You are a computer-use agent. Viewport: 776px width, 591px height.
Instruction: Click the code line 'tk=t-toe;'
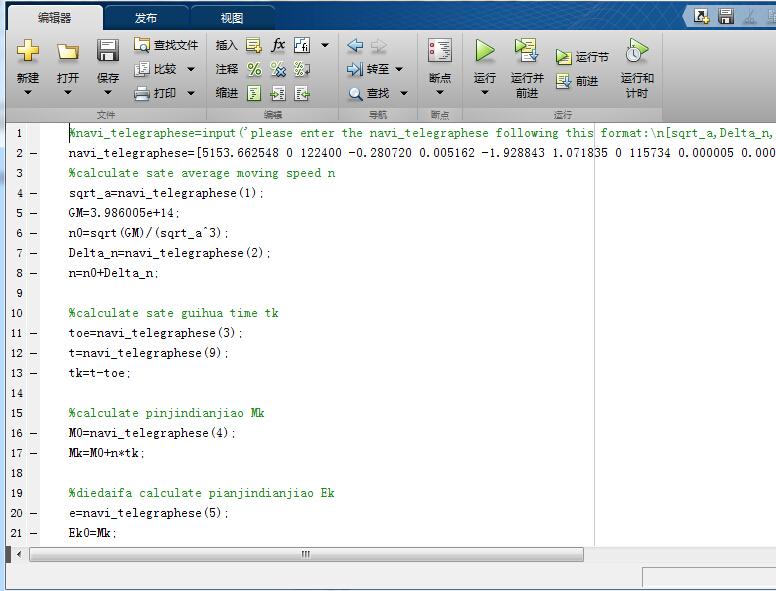click(99, 373)
